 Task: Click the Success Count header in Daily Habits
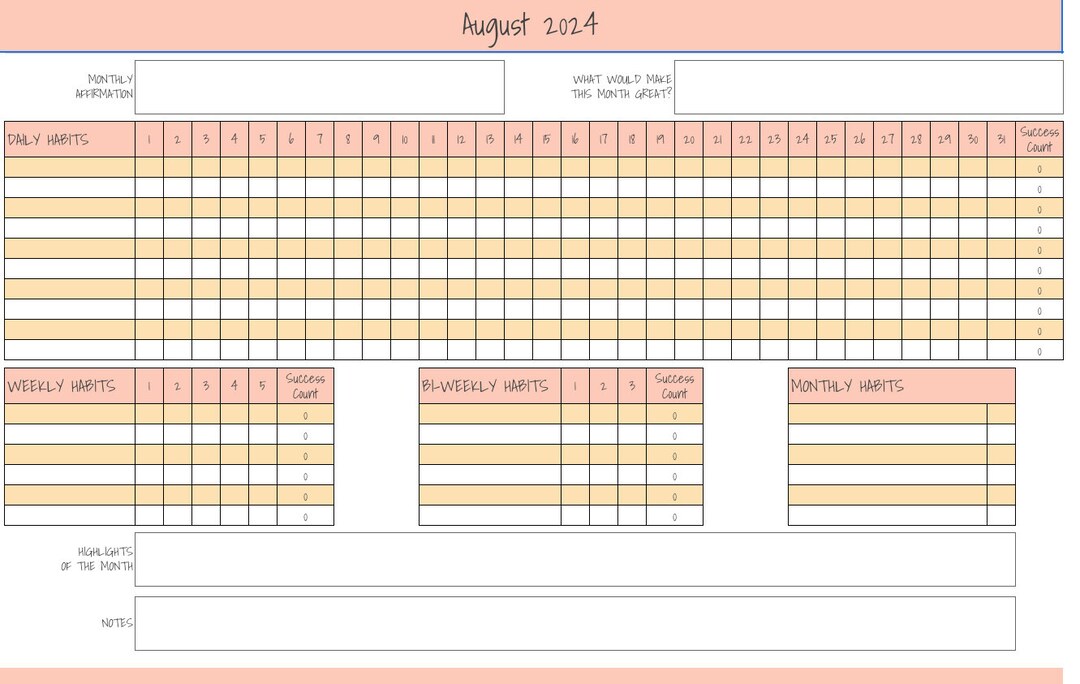[x=1039, y=139]
